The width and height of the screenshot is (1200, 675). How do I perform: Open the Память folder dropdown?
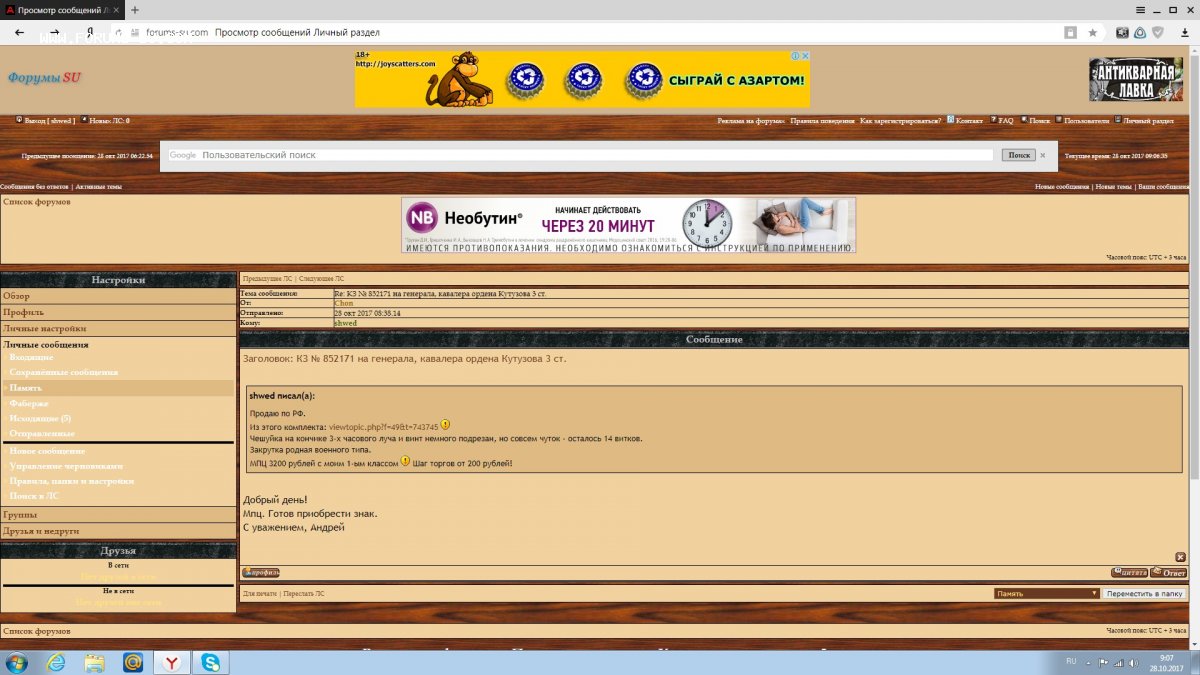[1047, 593]
